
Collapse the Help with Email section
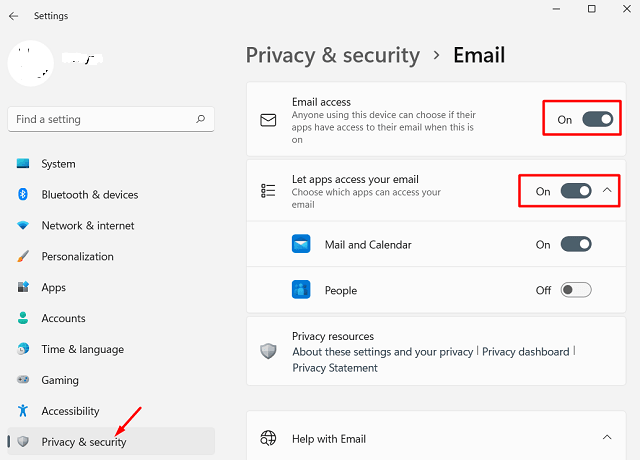click(607, 438)
